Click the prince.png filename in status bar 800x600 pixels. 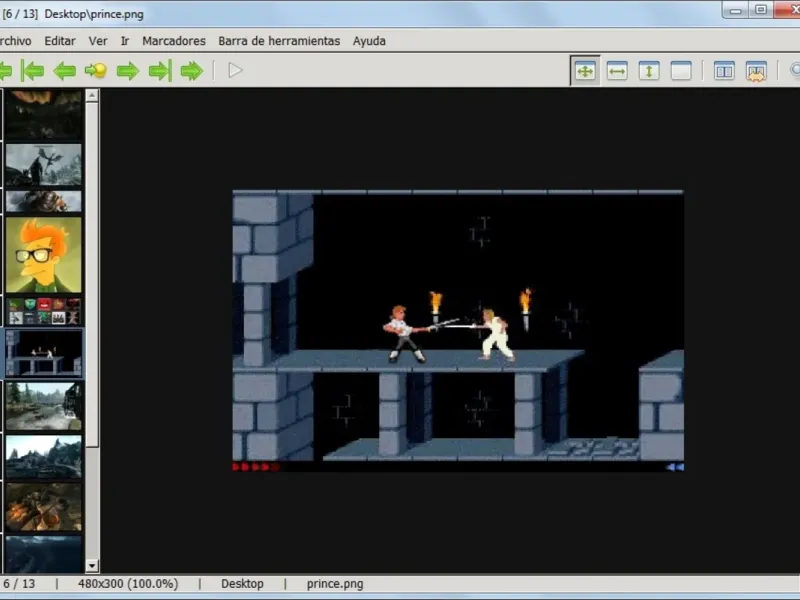[335, 584]
